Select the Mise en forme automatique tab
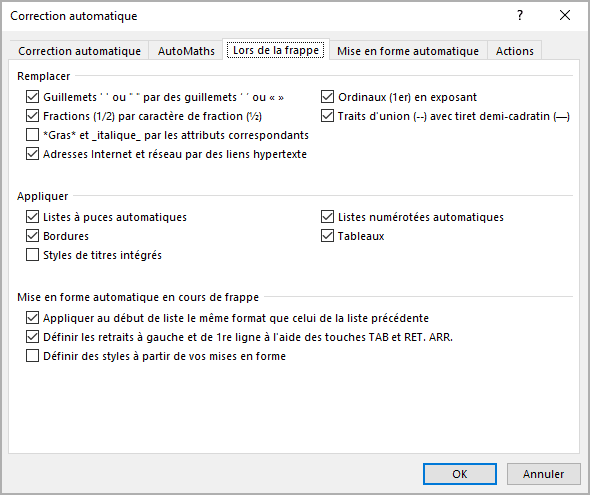The width and height of the screenshot is (590, 495). tap(408, 51)
